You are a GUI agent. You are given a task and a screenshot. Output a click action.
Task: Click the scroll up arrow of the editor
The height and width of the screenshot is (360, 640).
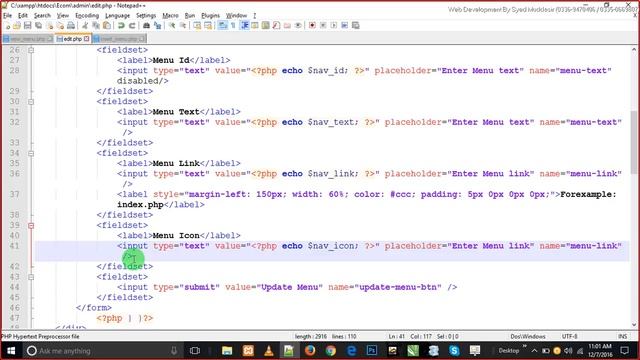[x=634, y=50]
